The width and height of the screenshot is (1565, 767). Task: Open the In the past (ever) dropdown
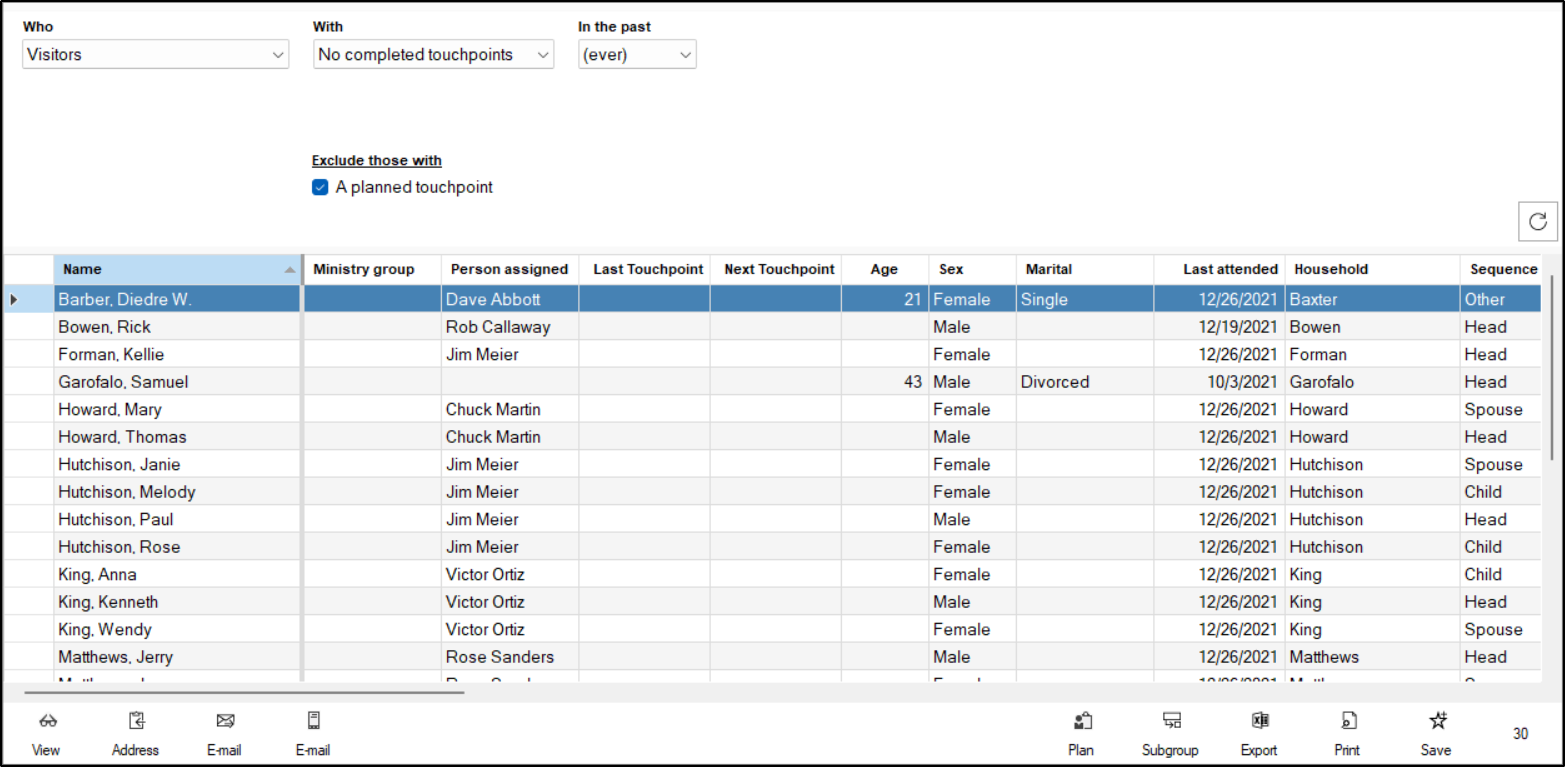pyautogui.click(x=636, y=55)
